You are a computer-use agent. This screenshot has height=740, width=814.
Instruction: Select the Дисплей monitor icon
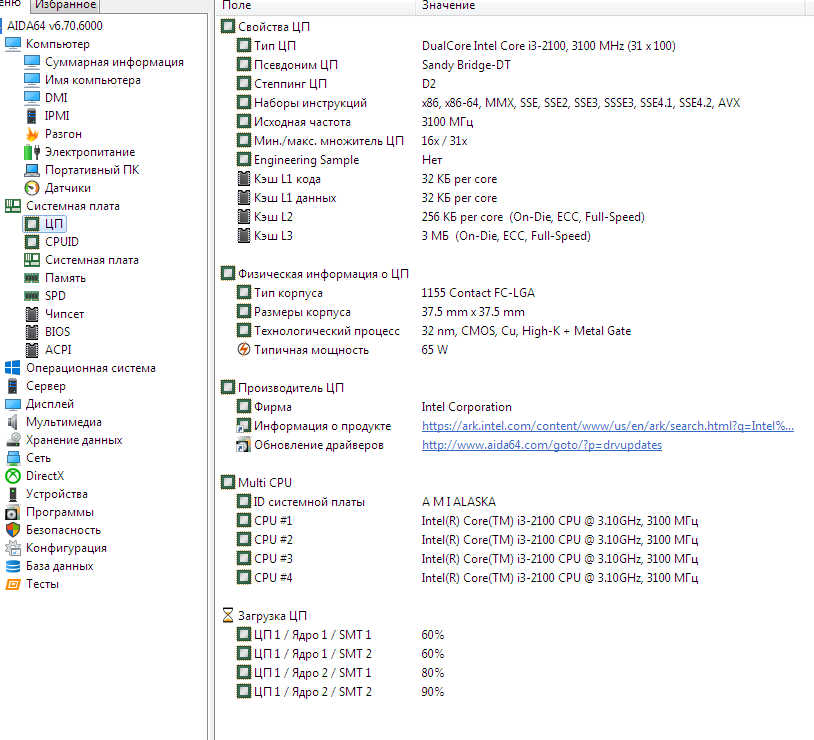12,404
